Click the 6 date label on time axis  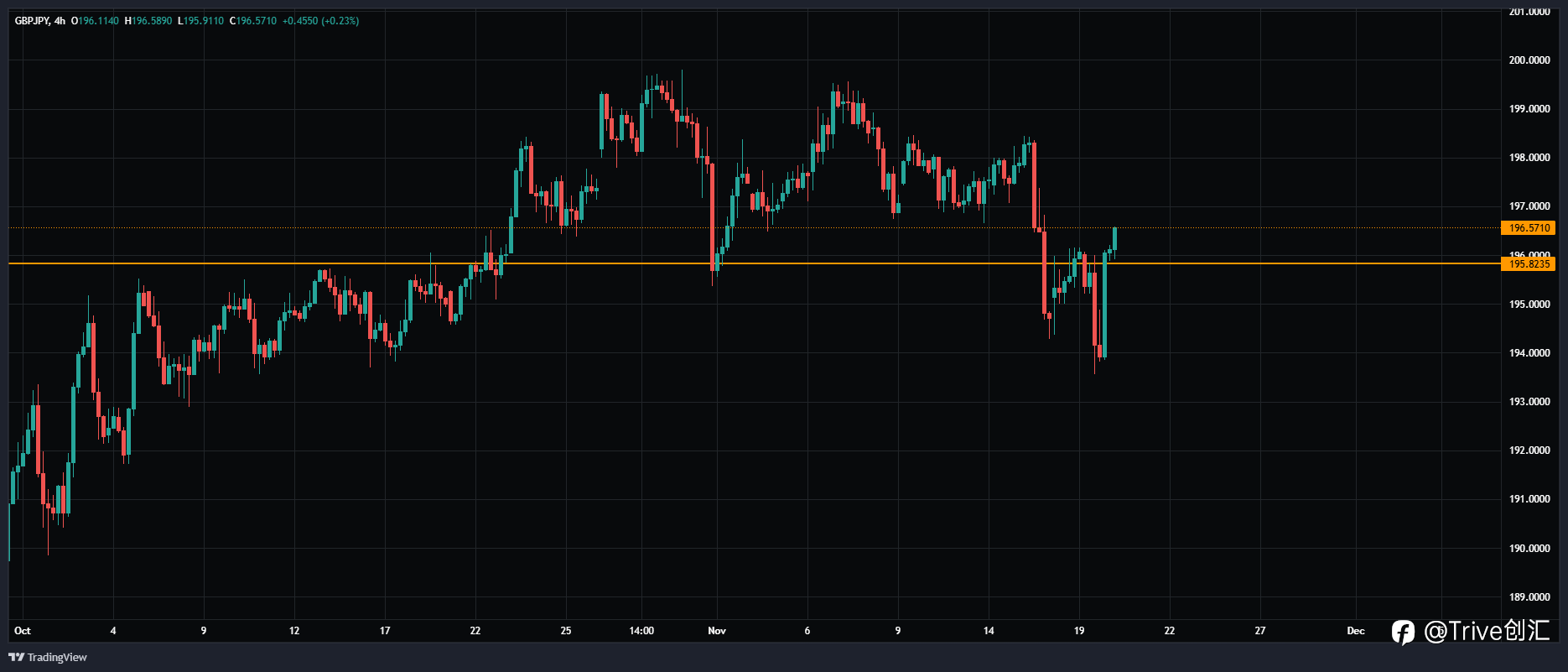coord(807,631)
